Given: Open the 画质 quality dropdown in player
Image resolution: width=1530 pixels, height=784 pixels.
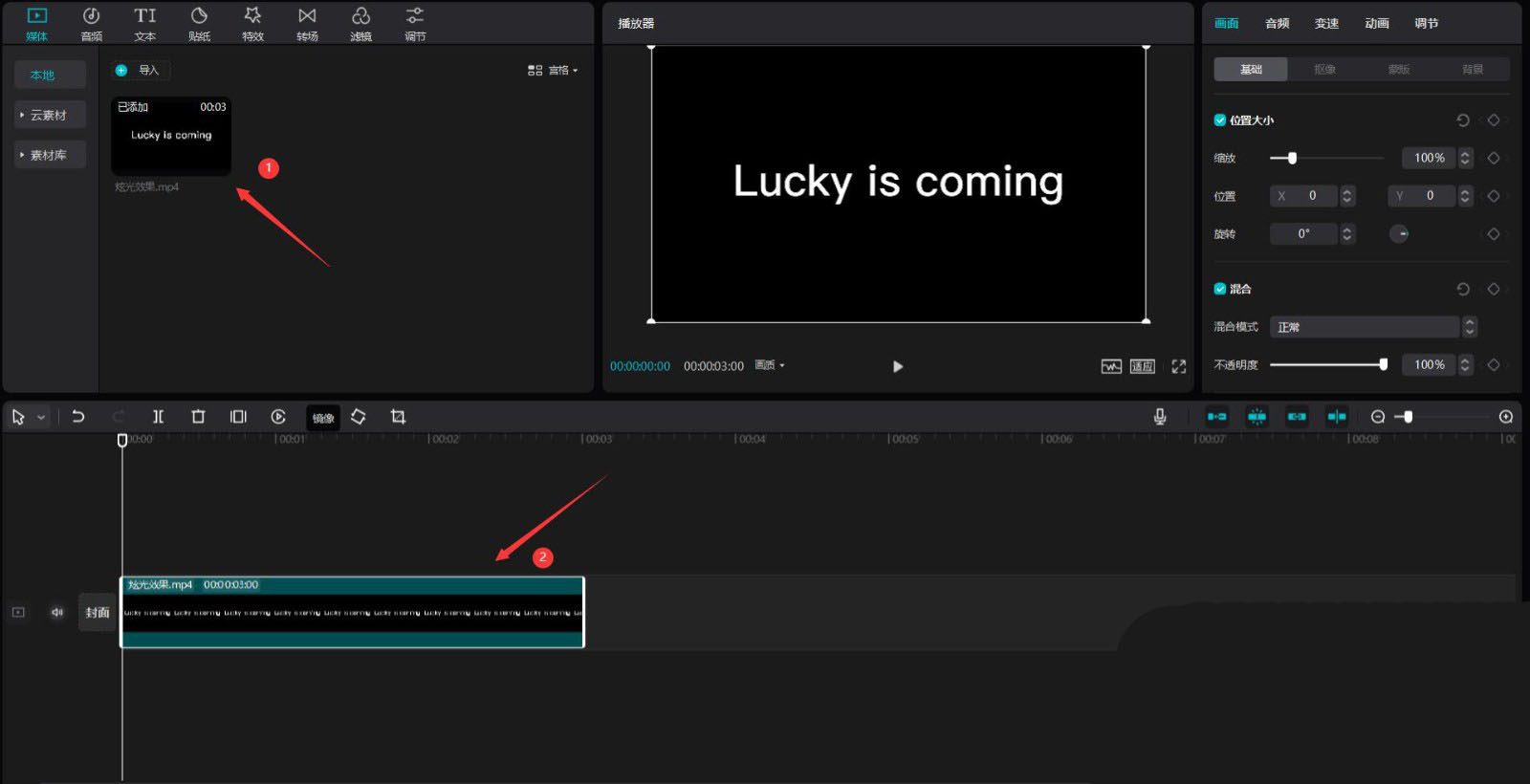Looking at the screenshot, I should tap(769, 365).
